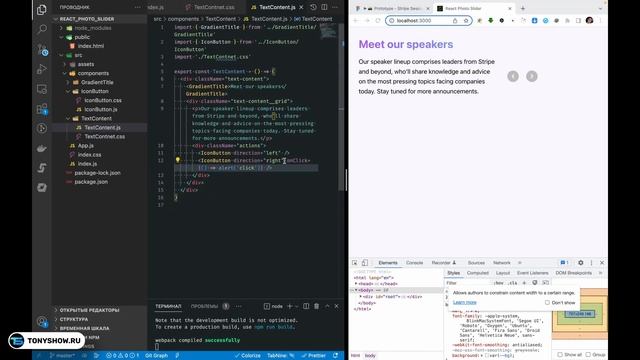This screenshot has width=640, height=360.
Task: Bookmark page with star icon in address bar
Action: click(466, 20)
